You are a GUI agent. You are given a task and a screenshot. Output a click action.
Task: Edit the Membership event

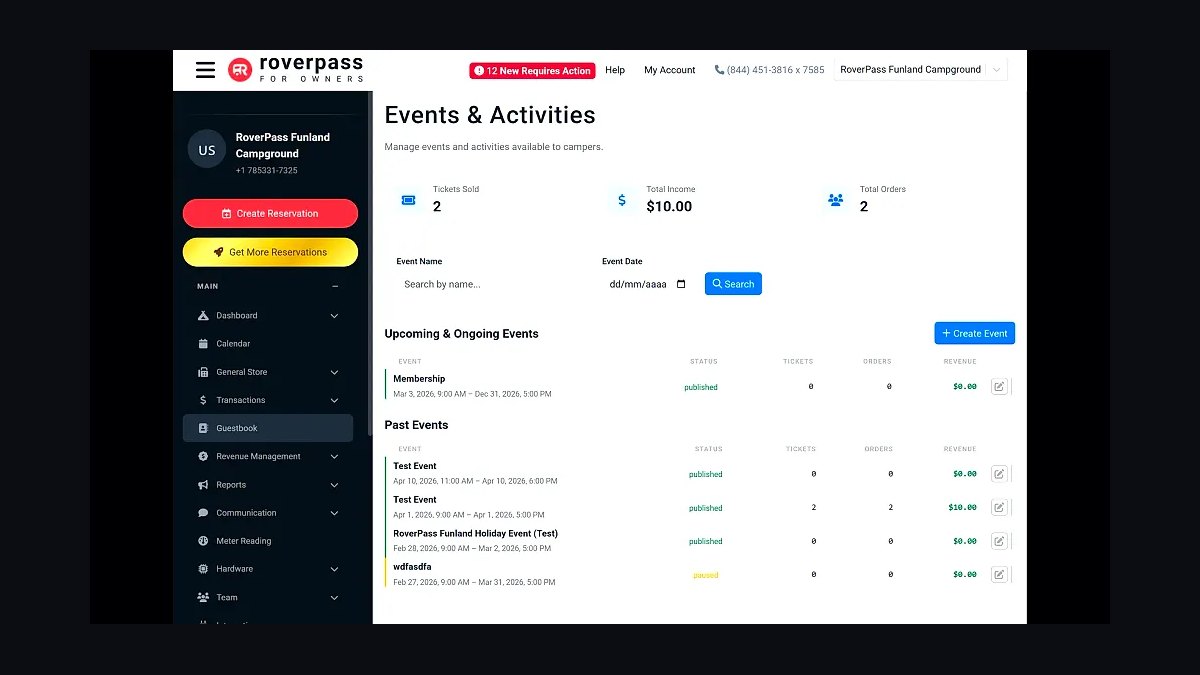coord(999,387)
